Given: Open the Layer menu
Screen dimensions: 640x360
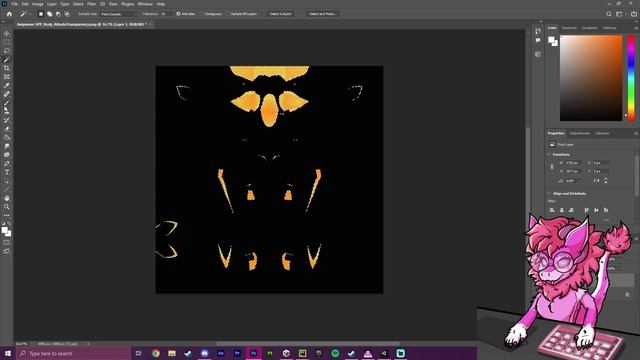Looking at the screenshot, I should (x=52, y=4).
